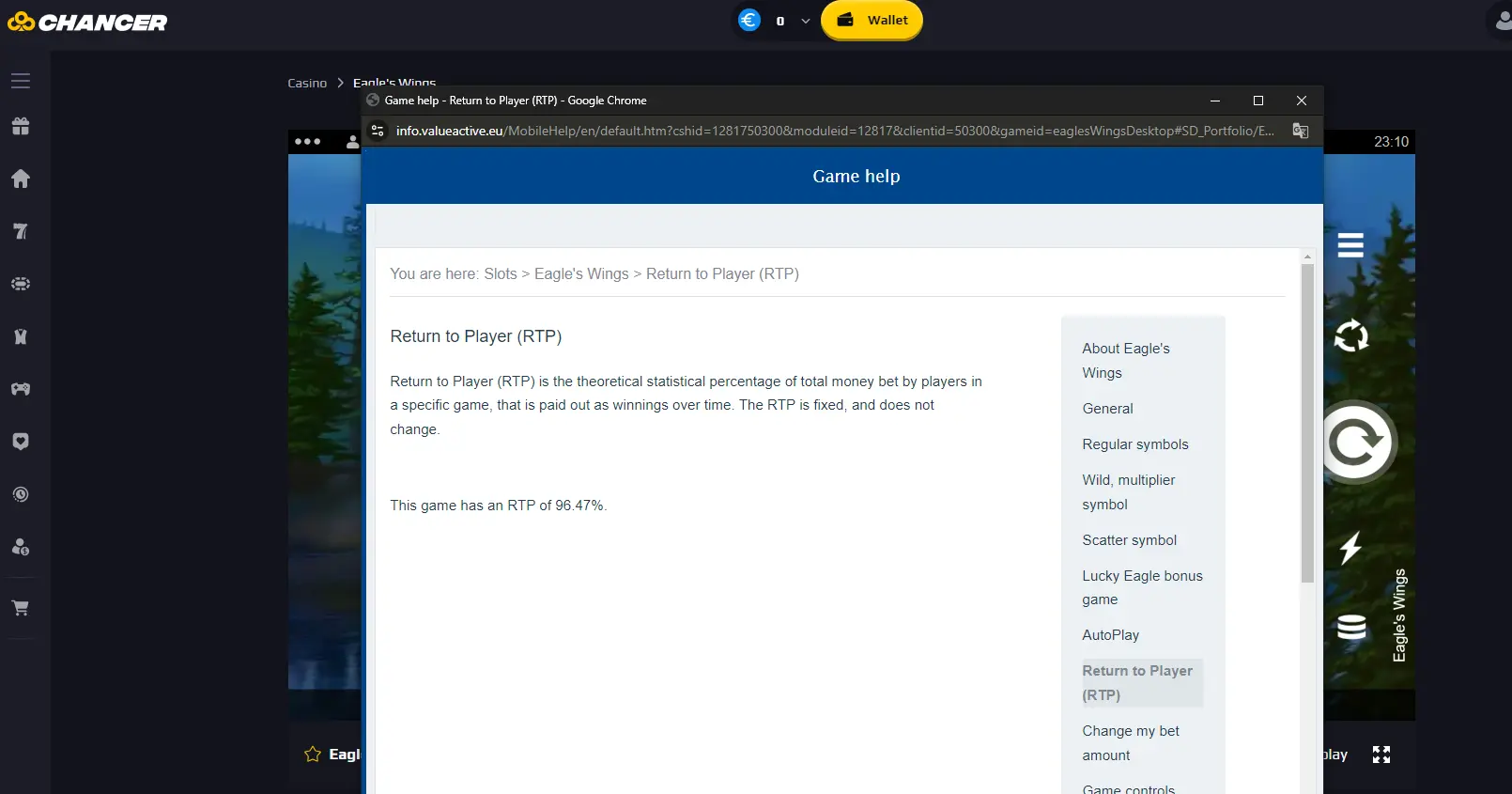Click translate page icon in address bar
The width and height of the screenshot is (1512, 794).
(x=1301, y=131)
